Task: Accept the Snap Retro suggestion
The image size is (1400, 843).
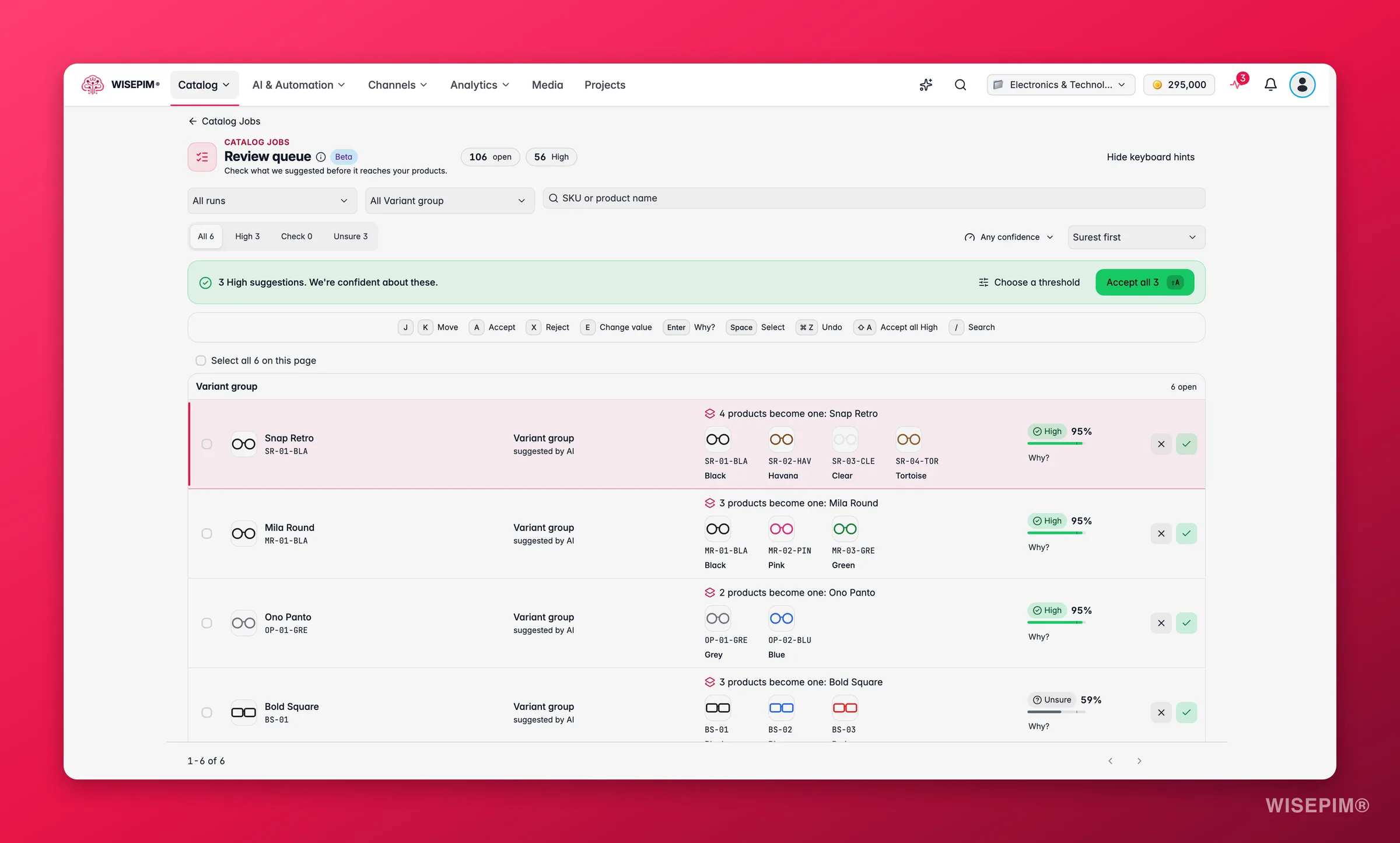Action: (x=1186, y=444)
